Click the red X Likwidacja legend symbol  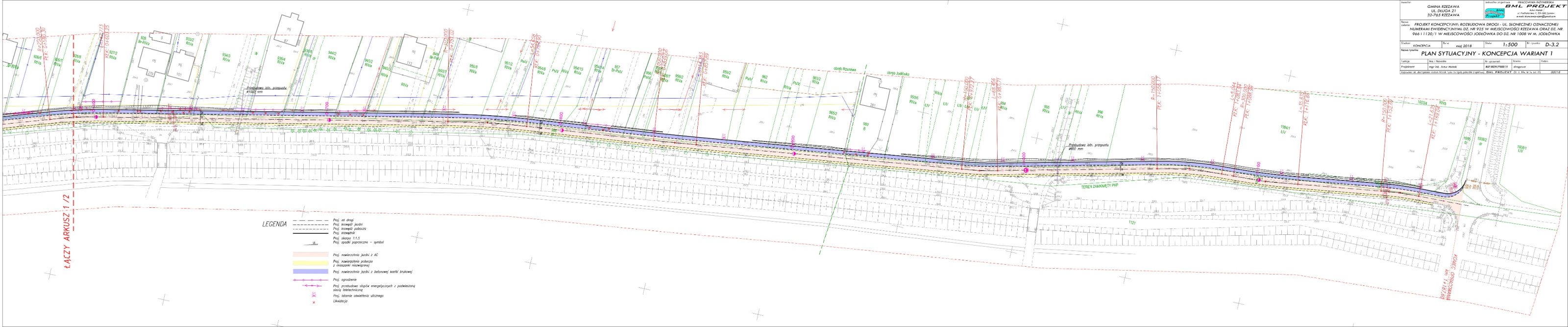[314, 302]
